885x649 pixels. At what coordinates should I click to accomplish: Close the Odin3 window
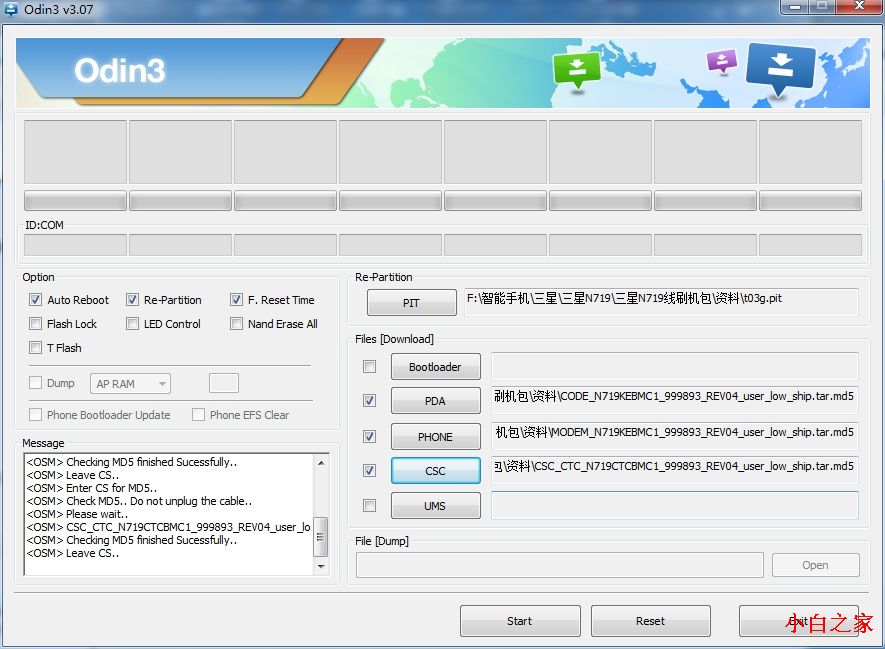click(x=859, y=6)
